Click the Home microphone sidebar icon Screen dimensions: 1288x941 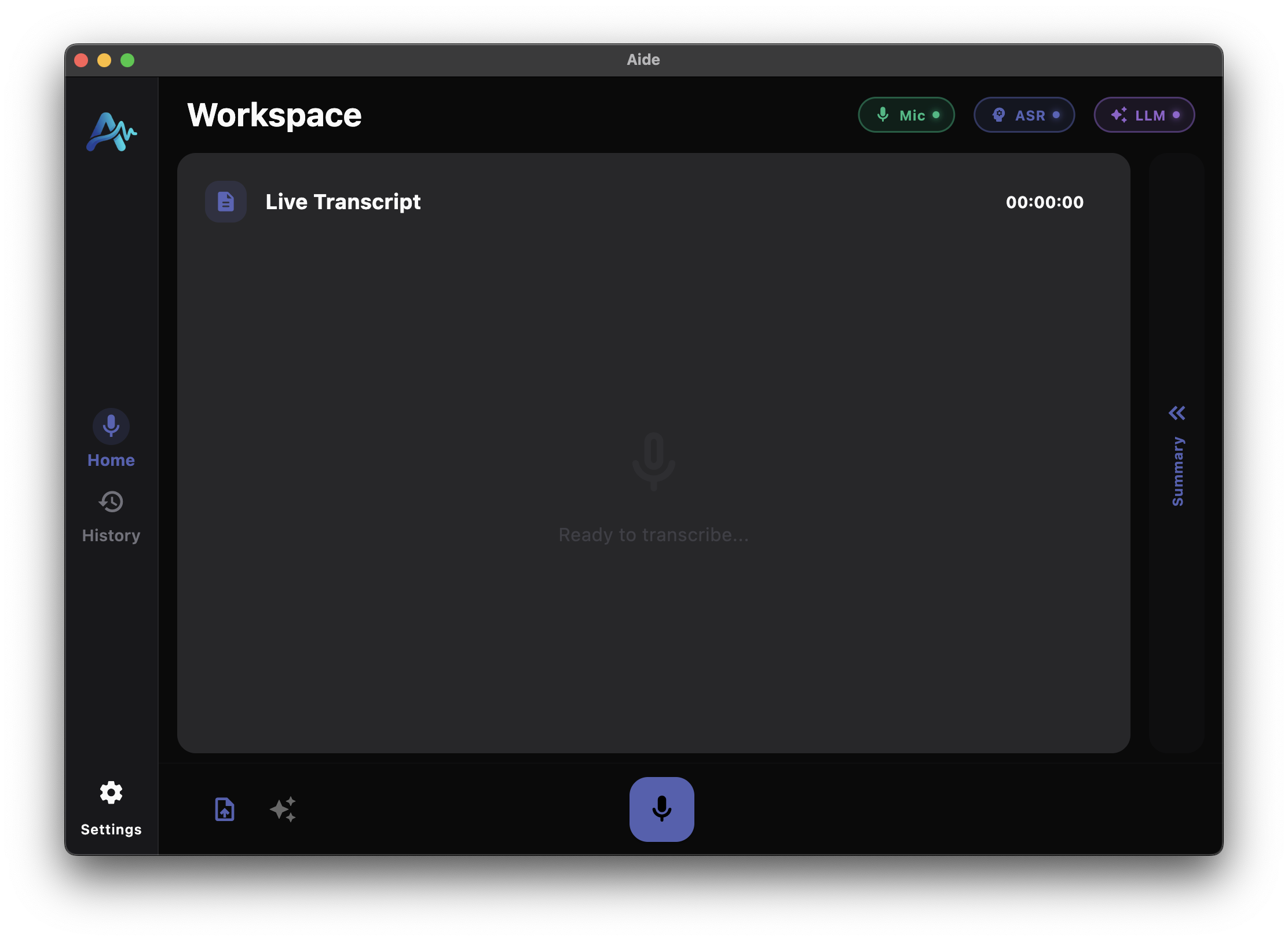[x=111, y=426]
